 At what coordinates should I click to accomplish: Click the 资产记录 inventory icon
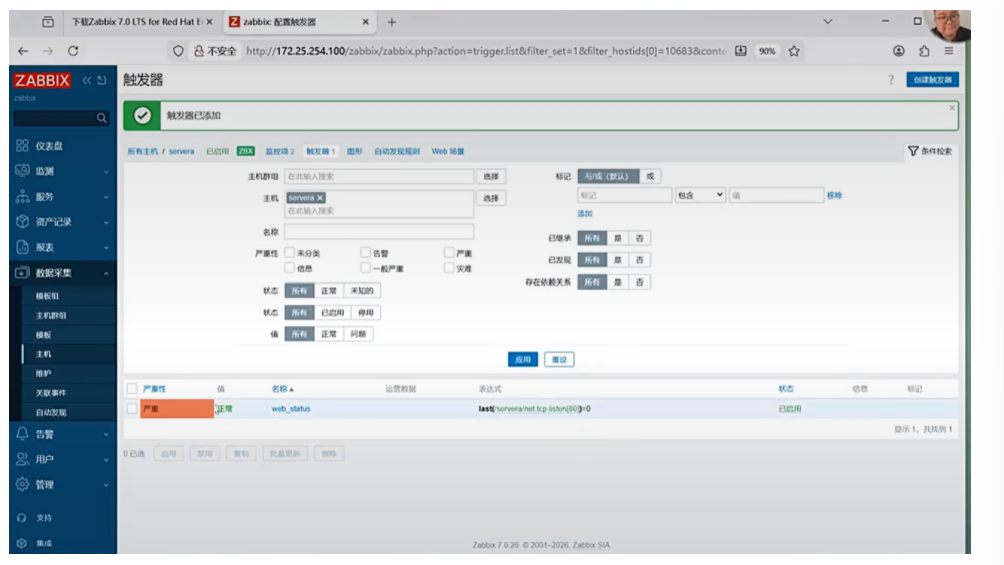pos(22,222)
